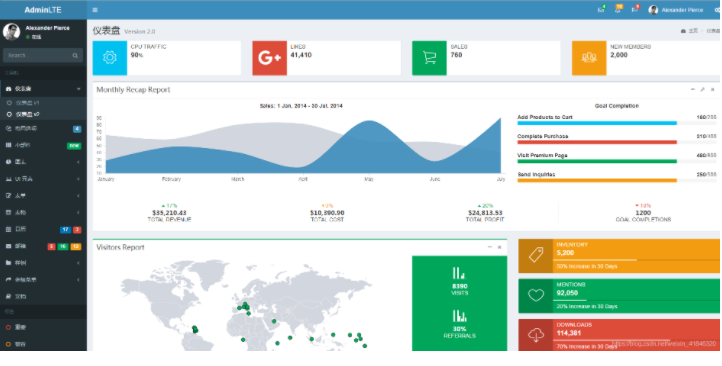The height and width of the screenshot is (366, 722).
Task: Expand the forms edit-icon menu arrow
Action: (x=78, y=196)
